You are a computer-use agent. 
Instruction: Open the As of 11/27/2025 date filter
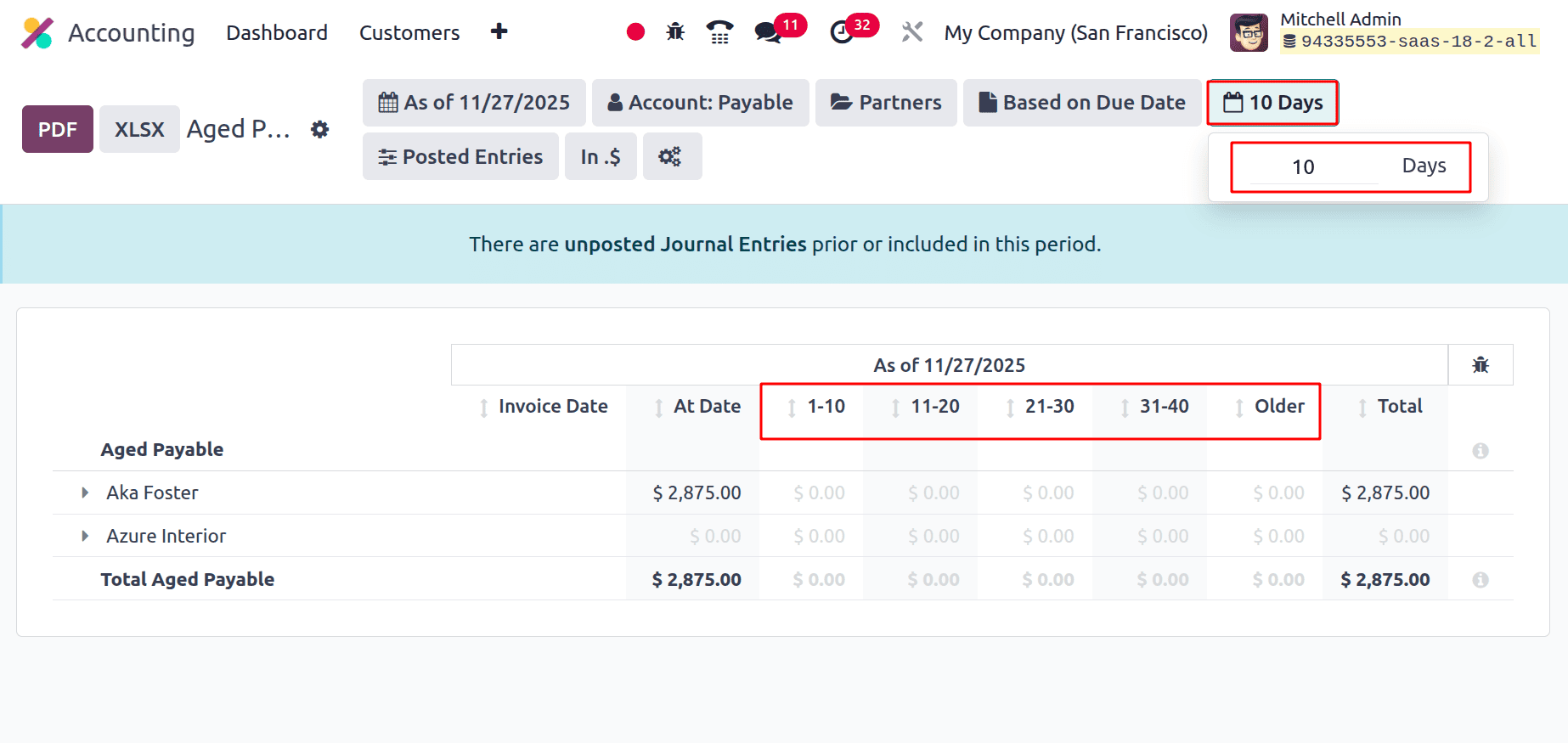[474, 103]
